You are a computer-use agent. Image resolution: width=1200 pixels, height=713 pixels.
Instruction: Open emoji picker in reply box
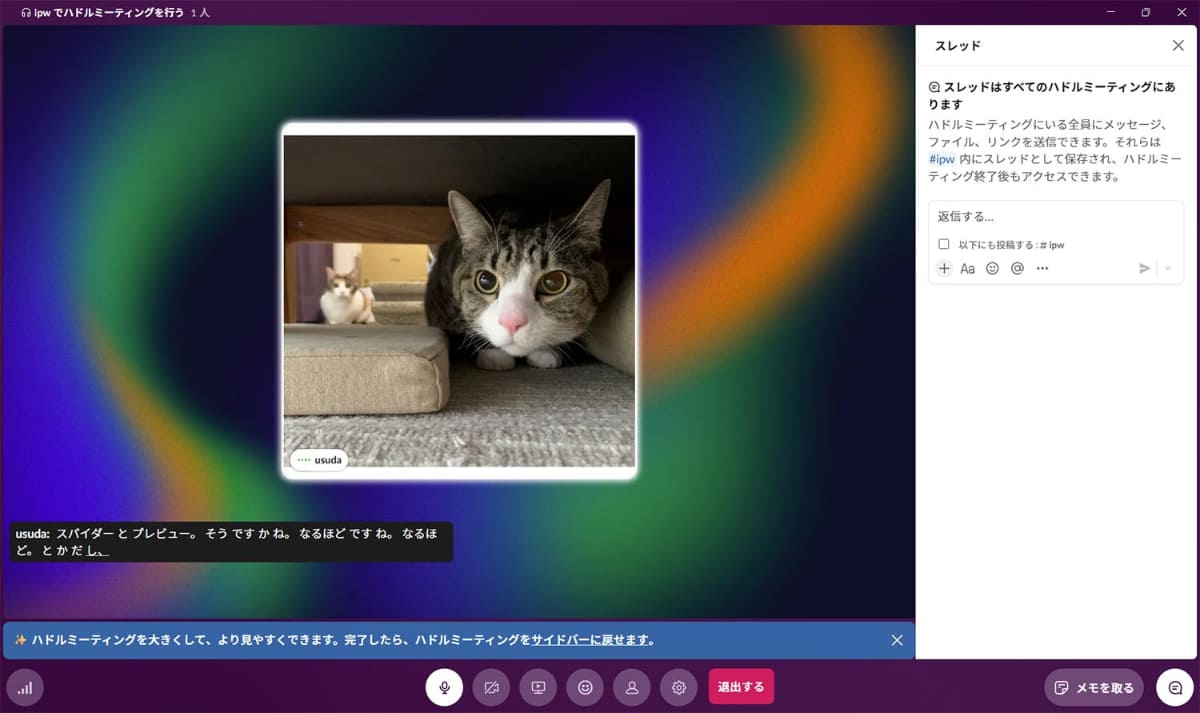(992, 268)
